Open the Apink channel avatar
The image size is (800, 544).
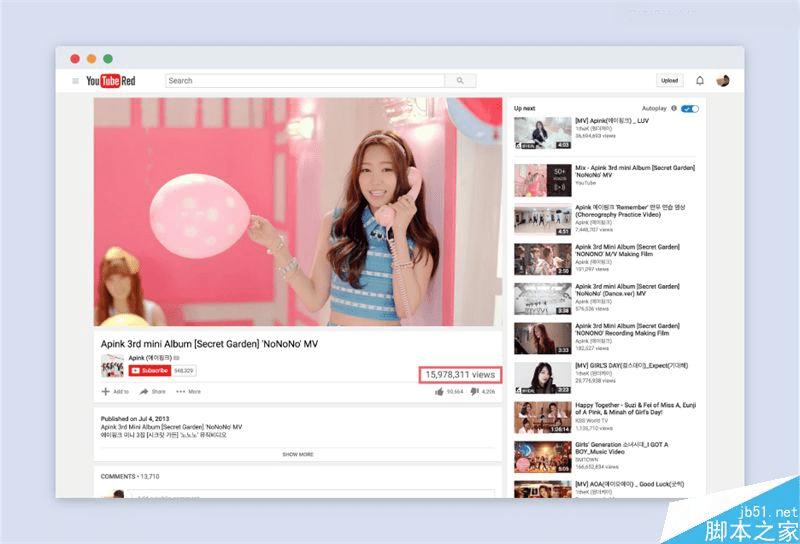pos(112,366)
